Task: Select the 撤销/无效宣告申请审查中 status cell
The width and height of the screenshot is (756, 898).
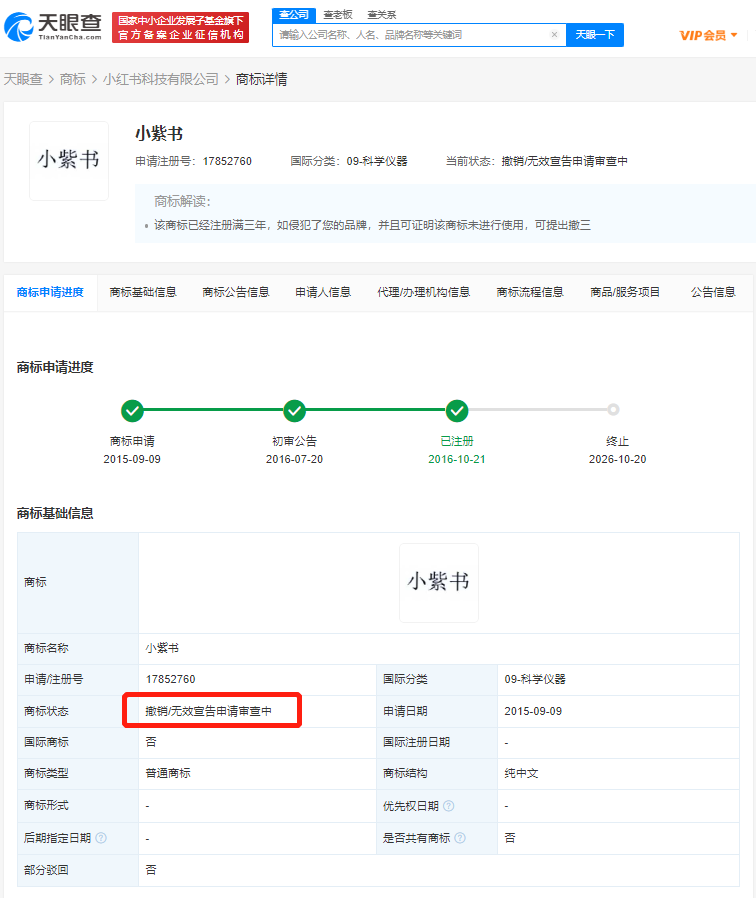Action: (257, 711)
